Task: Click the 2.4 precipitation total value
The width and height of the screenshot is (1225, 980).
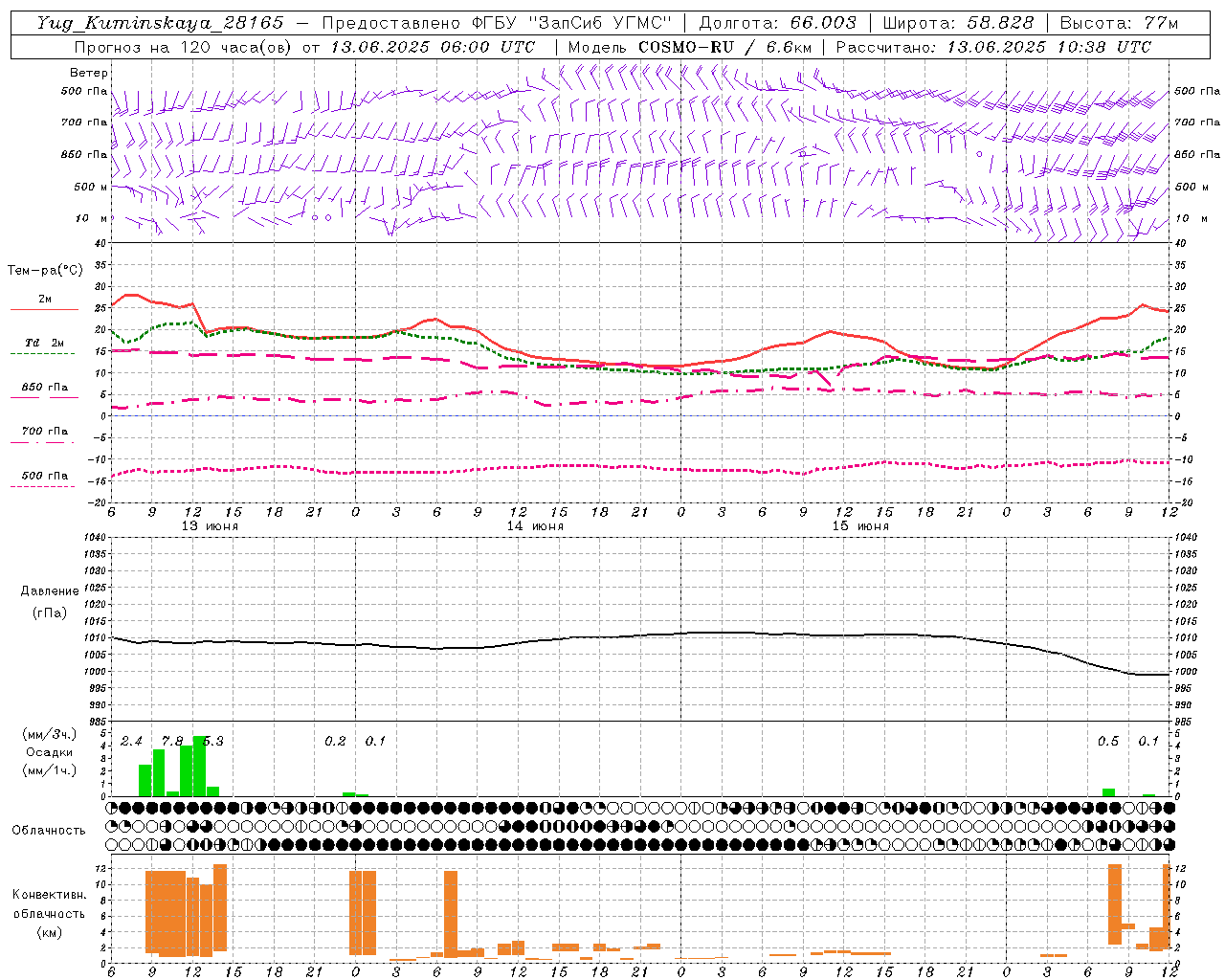Action: [x=131, y=742]
